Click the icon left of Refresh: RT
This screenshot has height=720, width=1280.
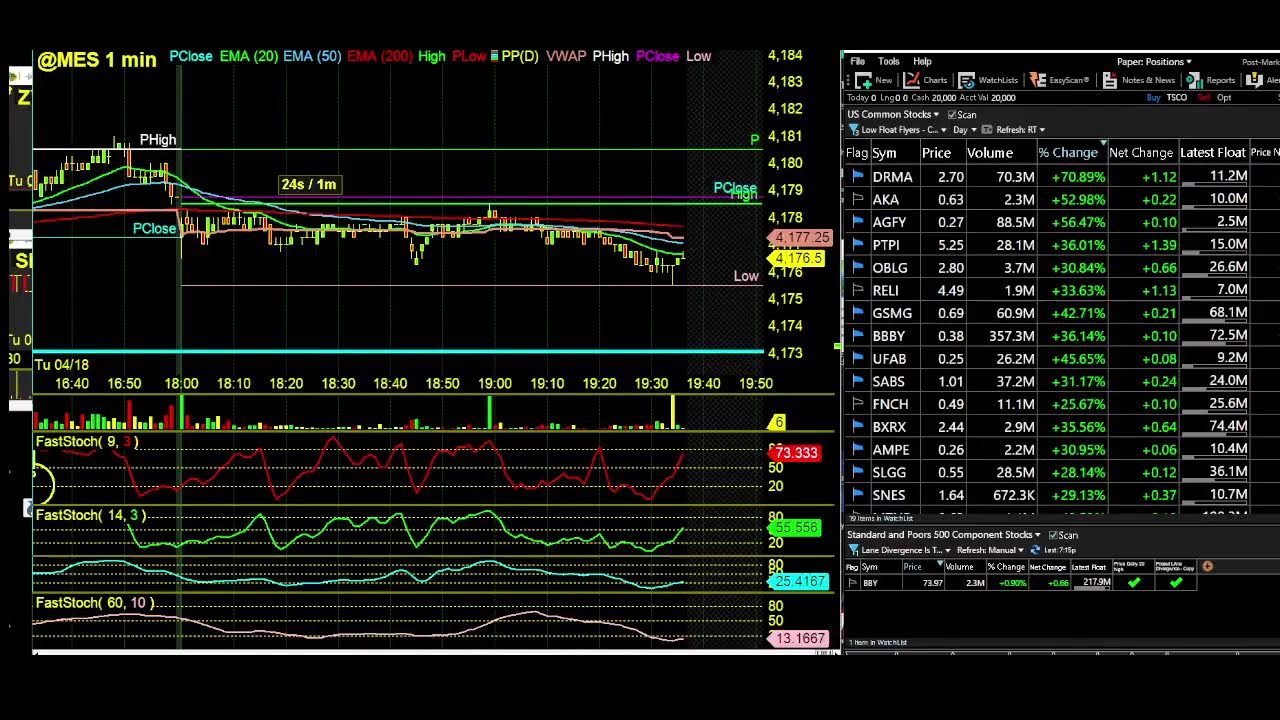coord(986,130)
